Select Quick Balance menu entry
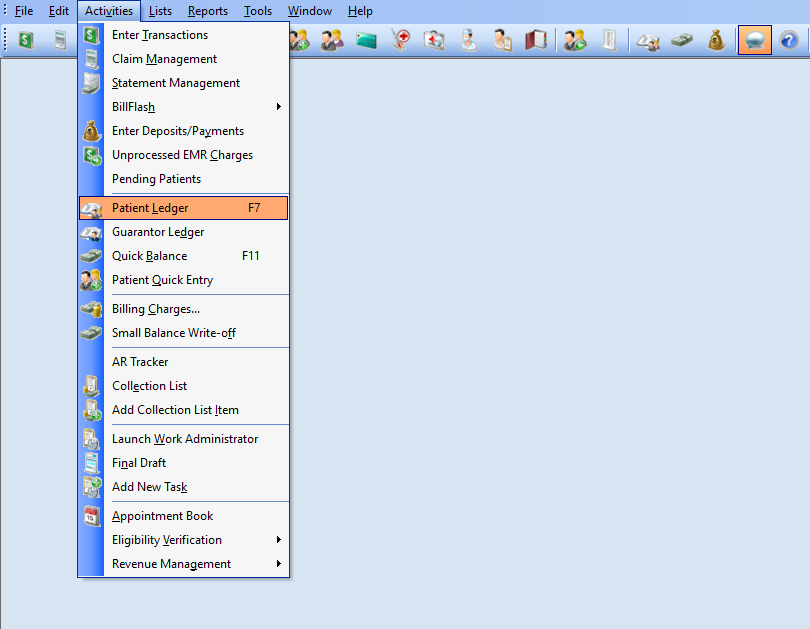The height and width of the screenshot is (629, 810). point(150,256)
